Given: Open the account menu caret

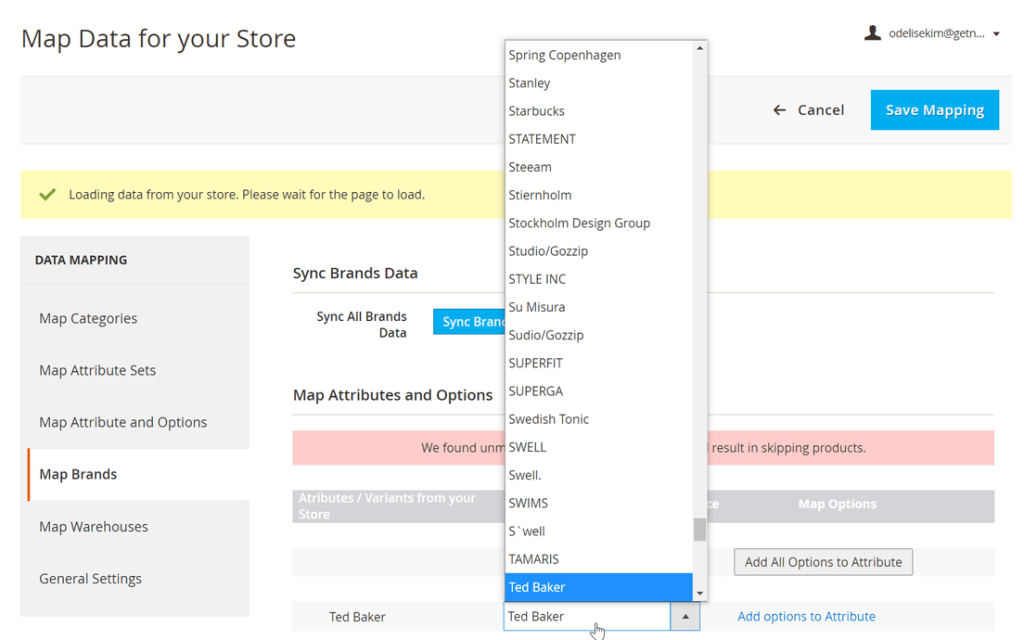Looking at the screenshot, I should click(x=997, y=34).
